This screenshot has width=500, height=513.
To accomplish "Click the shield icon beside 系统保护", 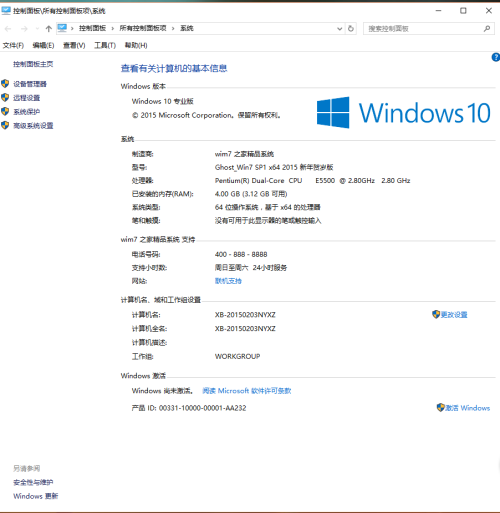I will point(5,111).
